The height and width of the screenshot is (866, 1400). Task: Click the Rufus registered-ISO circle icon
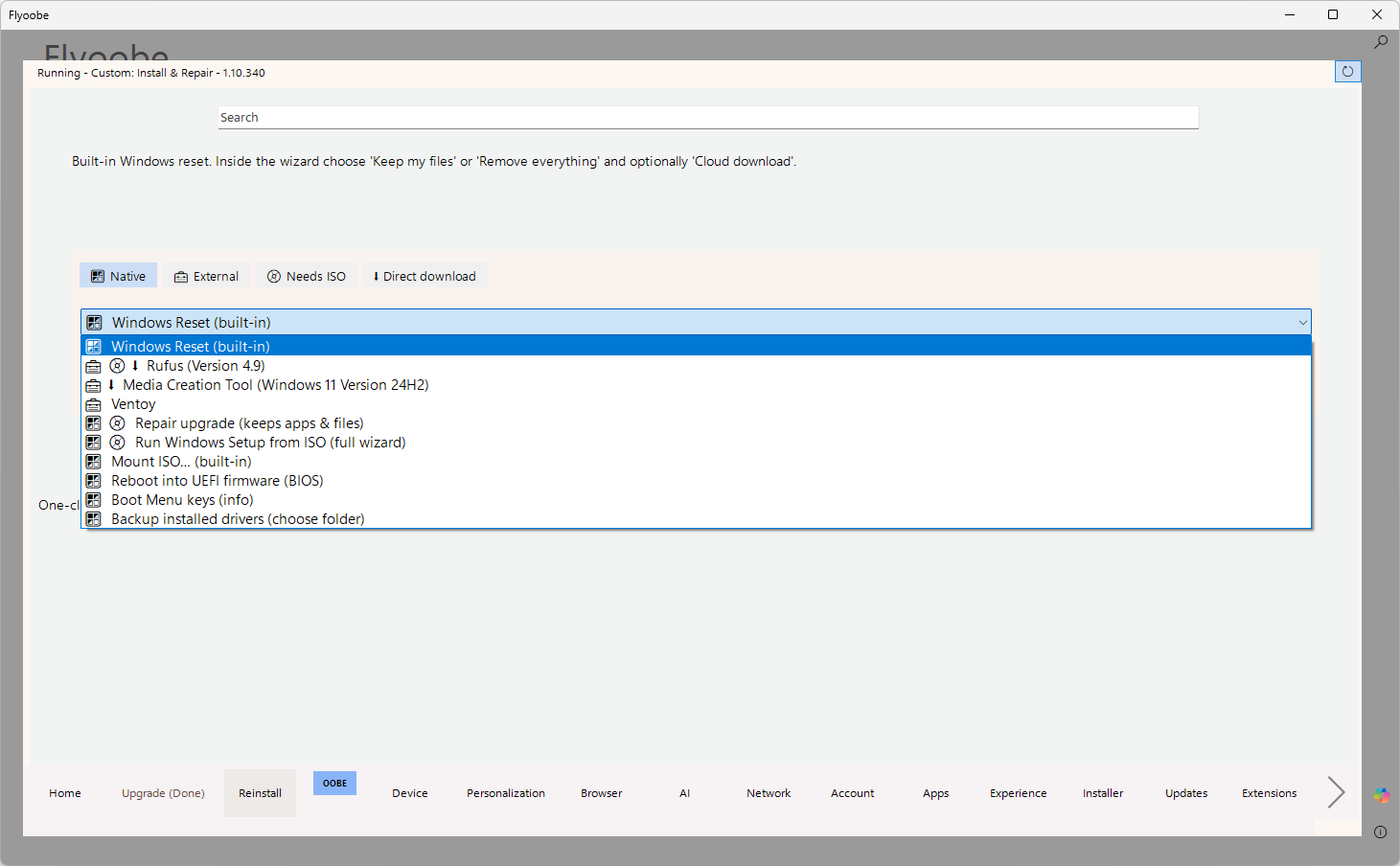[117, 366]
